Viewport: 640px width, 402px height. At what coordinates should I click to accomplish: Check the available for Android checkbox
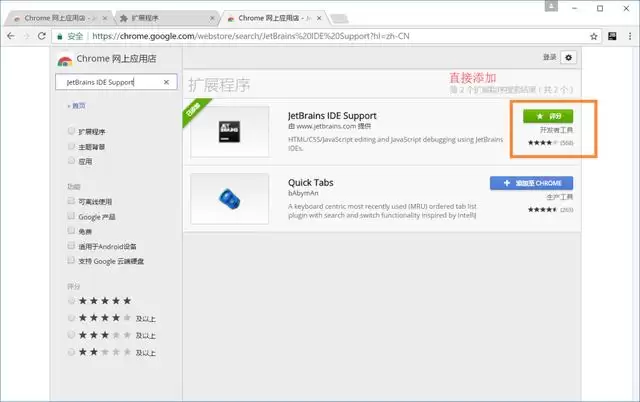tap(71, 246)
